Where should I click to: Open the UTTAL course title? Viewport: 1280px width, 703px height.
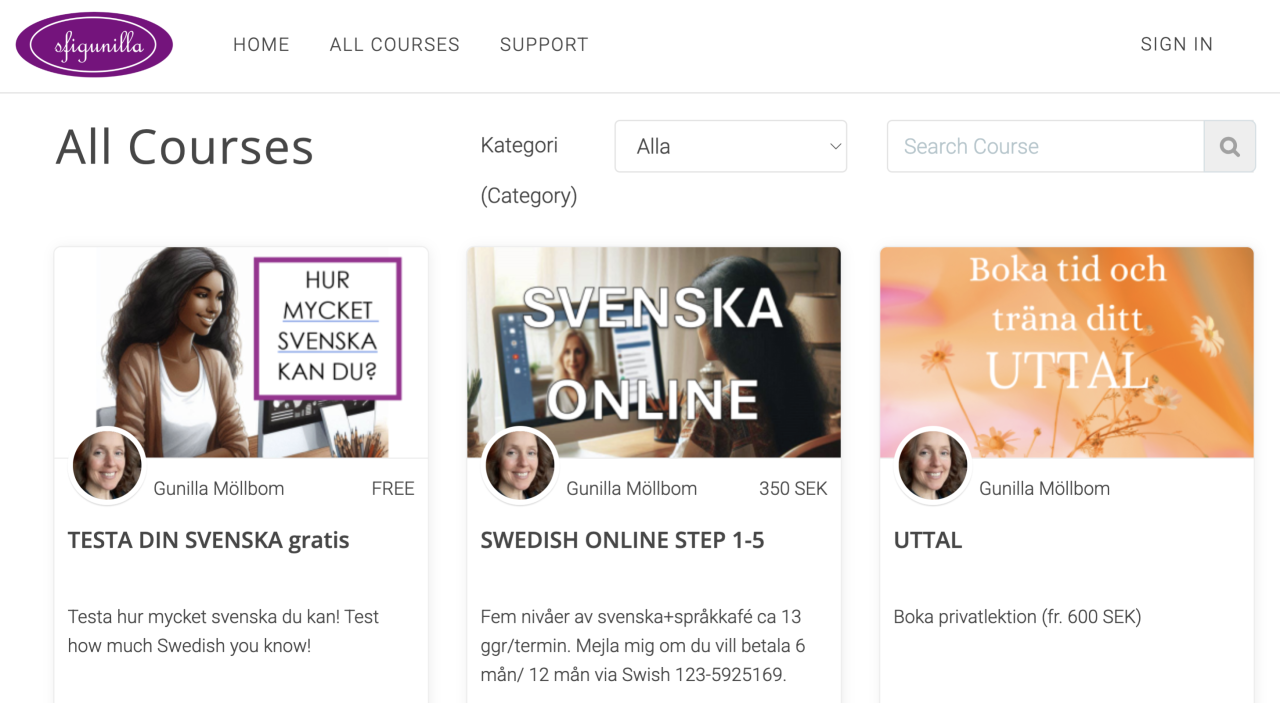(x=928, y=540)
